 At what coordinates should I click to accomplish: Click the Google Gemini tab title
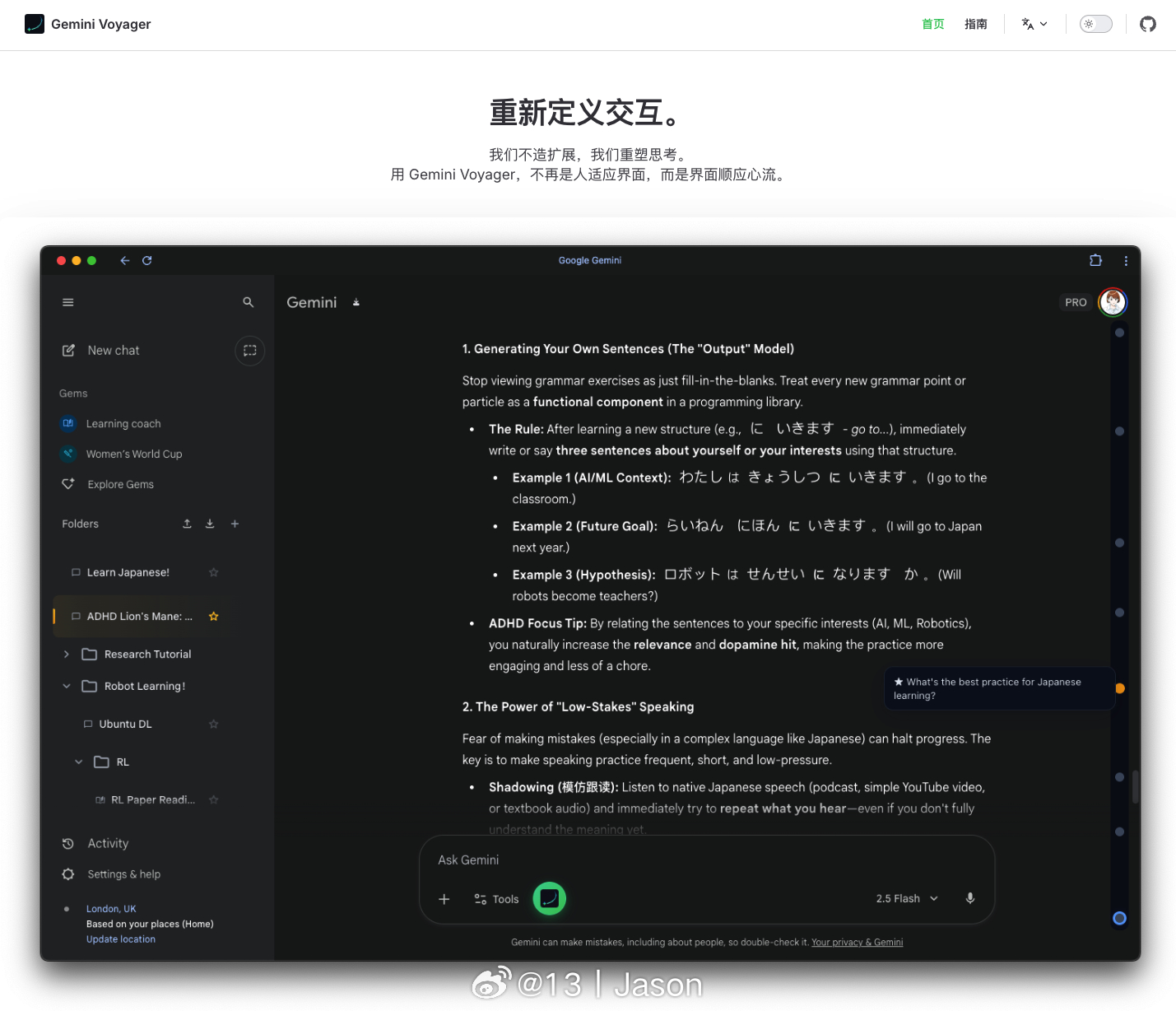589,260
